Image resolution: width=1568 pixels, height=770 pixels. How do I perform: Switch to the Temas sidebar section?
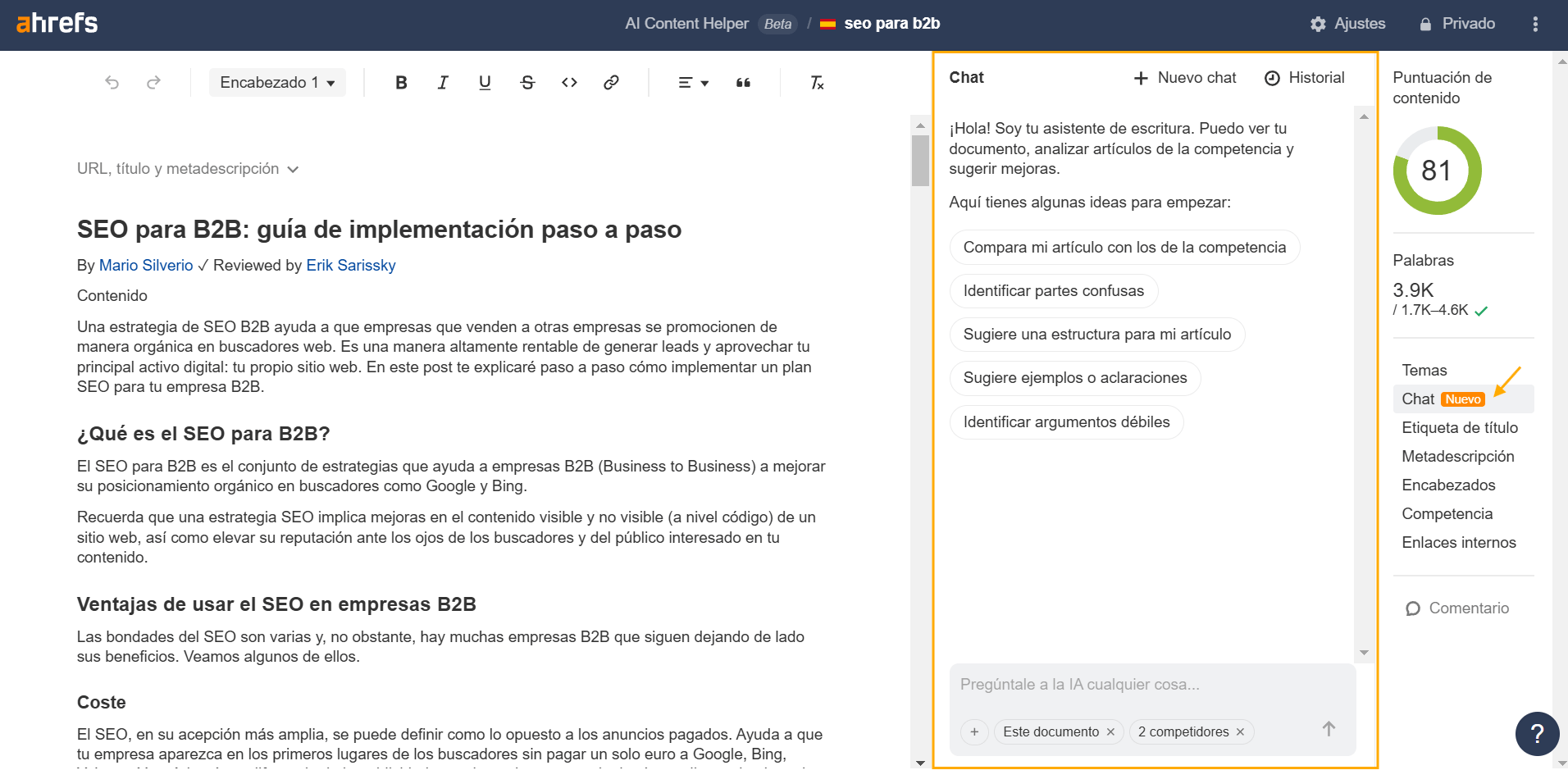[1424, 371]
